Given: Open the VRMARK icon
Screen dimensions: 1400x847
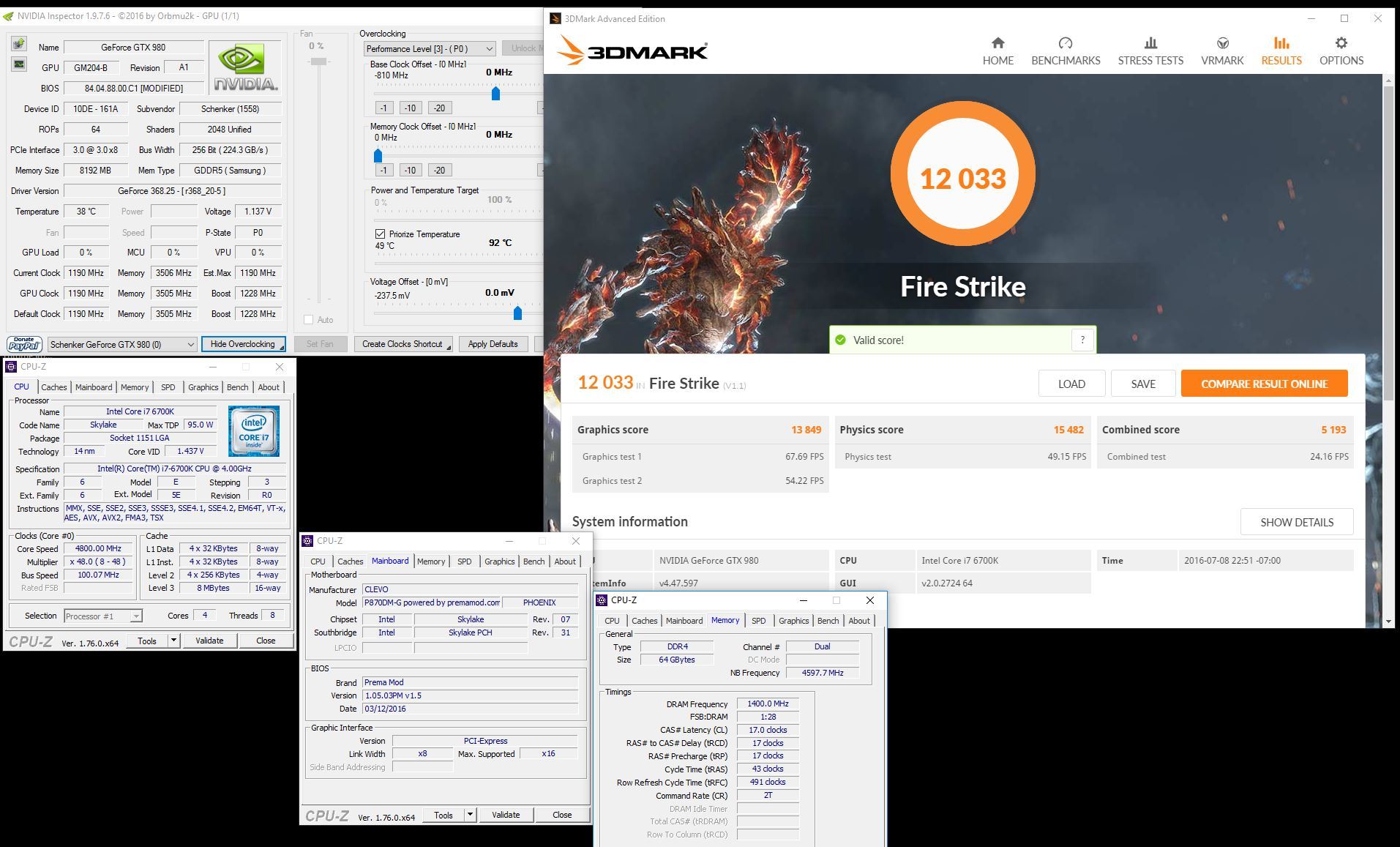Looking at the screenshot, I should coord(1222,43).
